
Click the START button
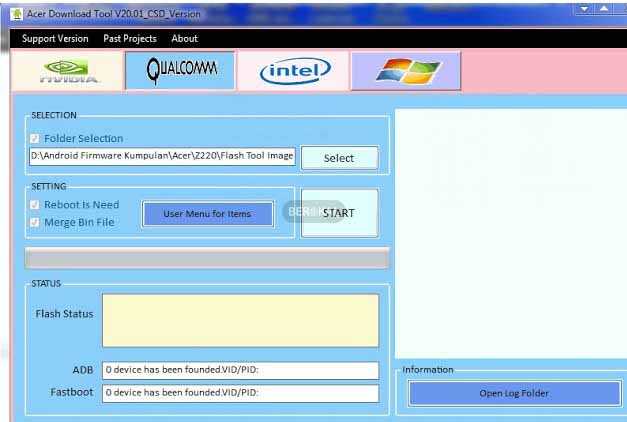click(x=339, y=213)
